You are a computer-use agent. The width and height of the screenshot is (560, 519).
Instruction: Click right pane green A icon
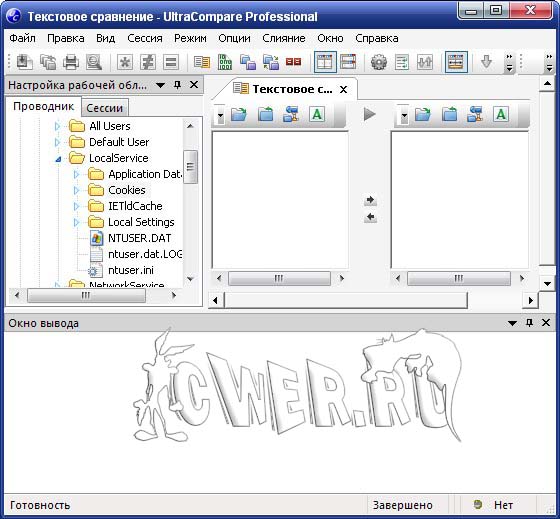501,115
